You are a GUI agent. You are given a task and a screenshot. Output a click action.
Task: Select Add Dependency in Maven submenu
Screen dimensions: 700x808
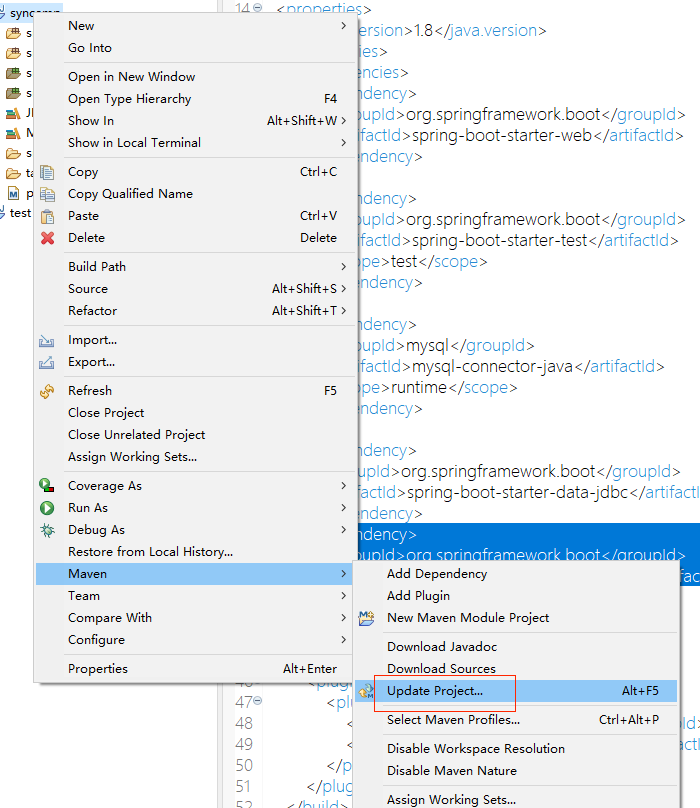coord(516,574)
